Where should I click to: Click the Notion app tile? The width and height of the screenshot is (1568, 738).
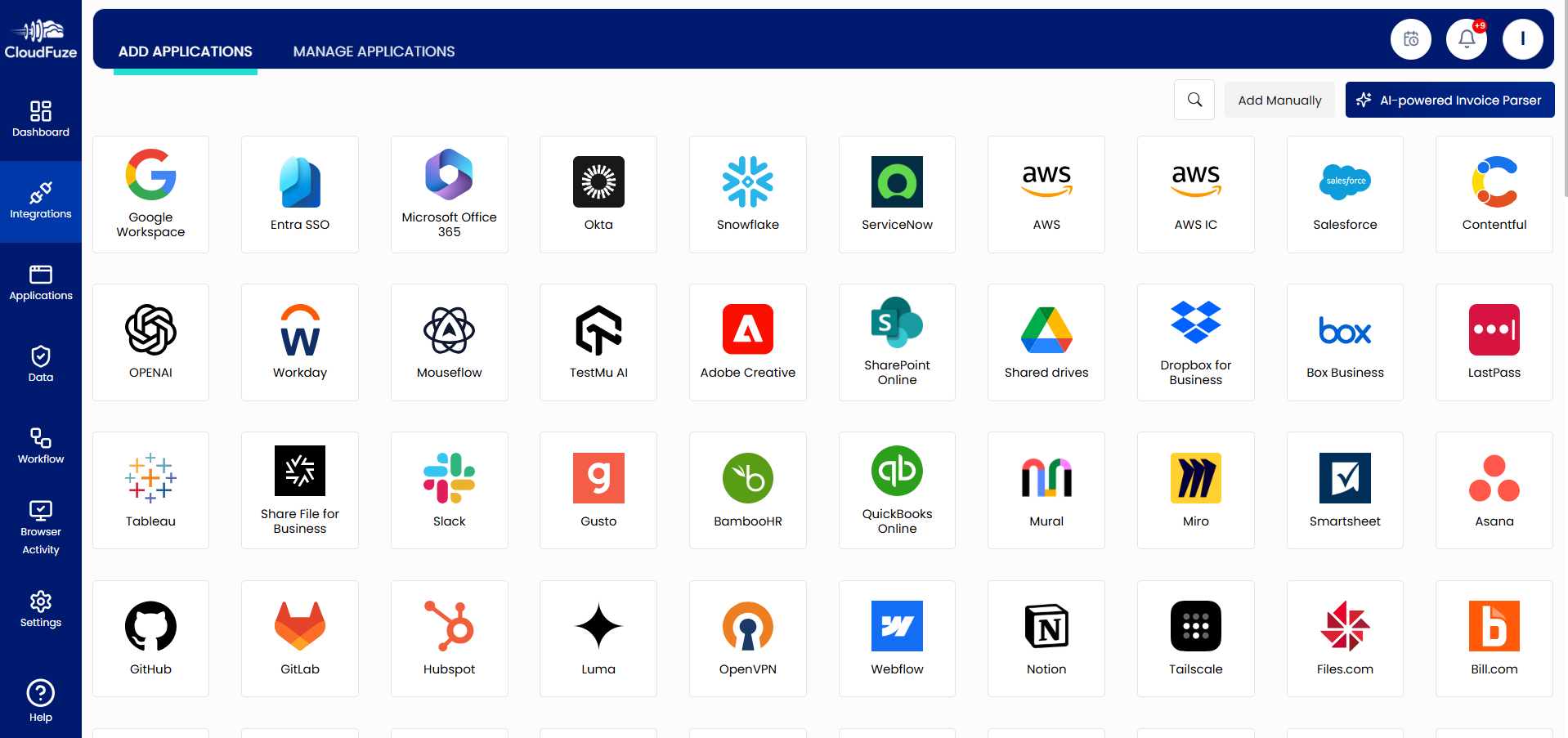[x=1046, y=637]
